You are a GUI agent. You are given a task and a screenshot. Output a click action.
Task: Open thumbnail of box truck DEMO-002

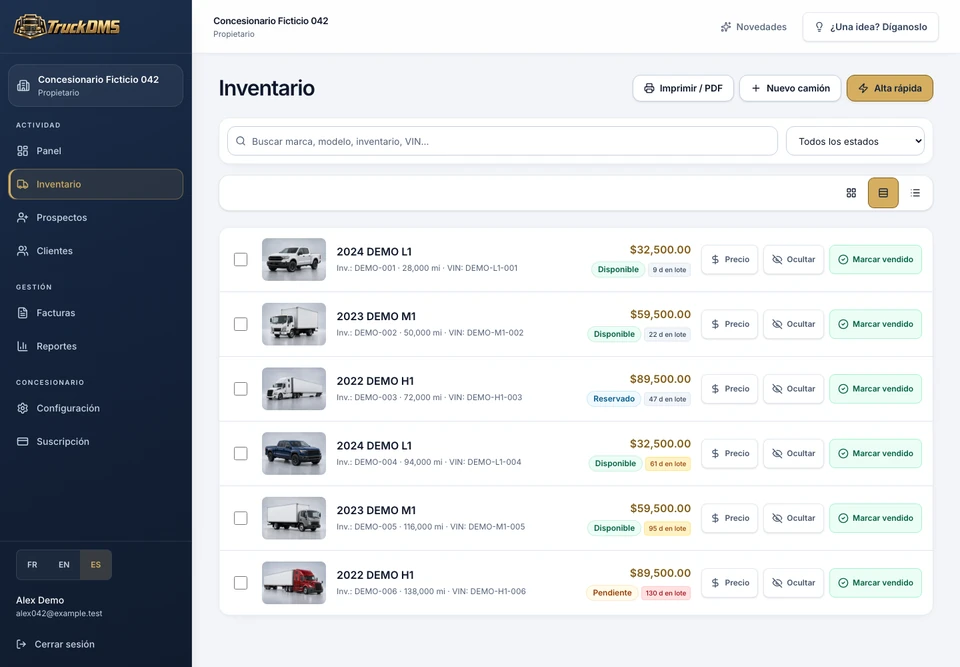pos(294,324)
